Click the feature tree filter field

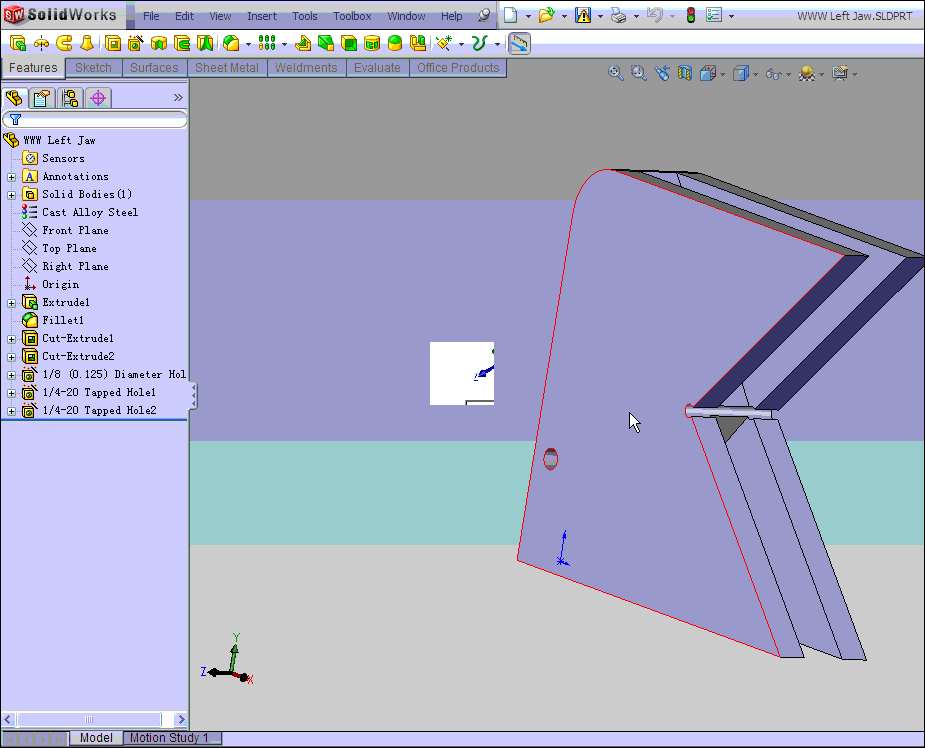[94, 119]
